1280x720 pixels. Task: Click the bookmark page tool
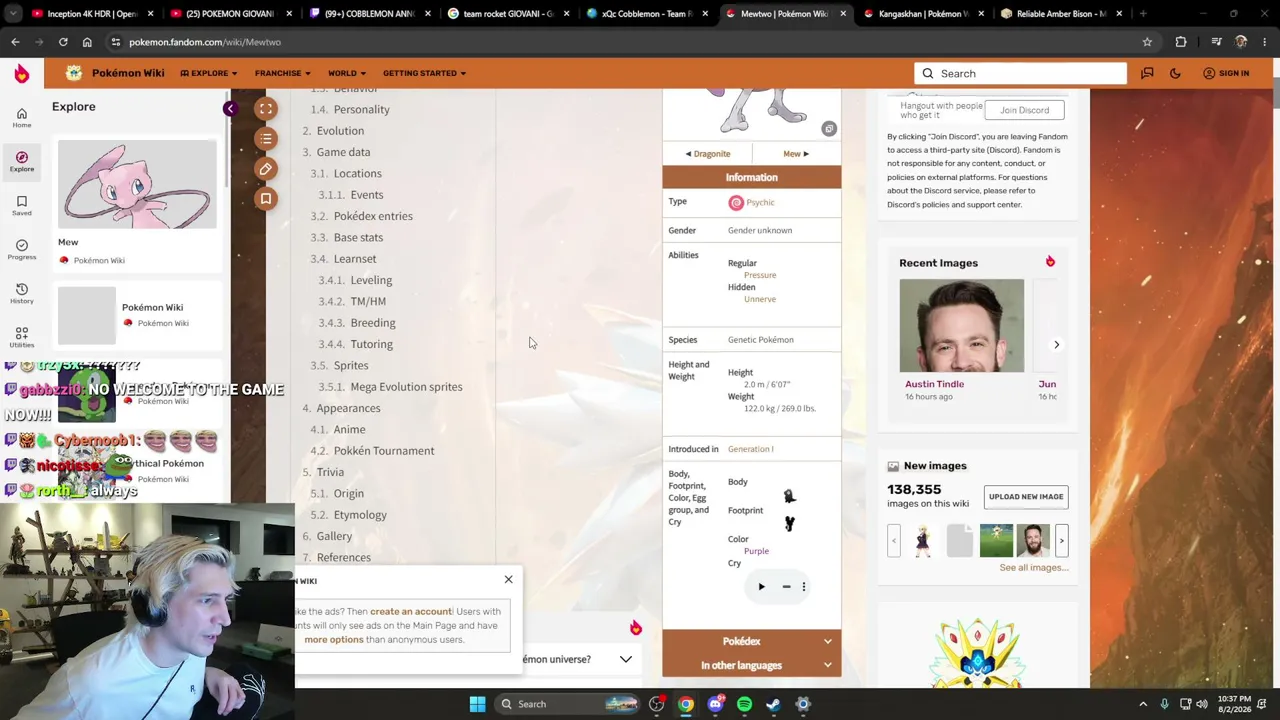[266, 199]
